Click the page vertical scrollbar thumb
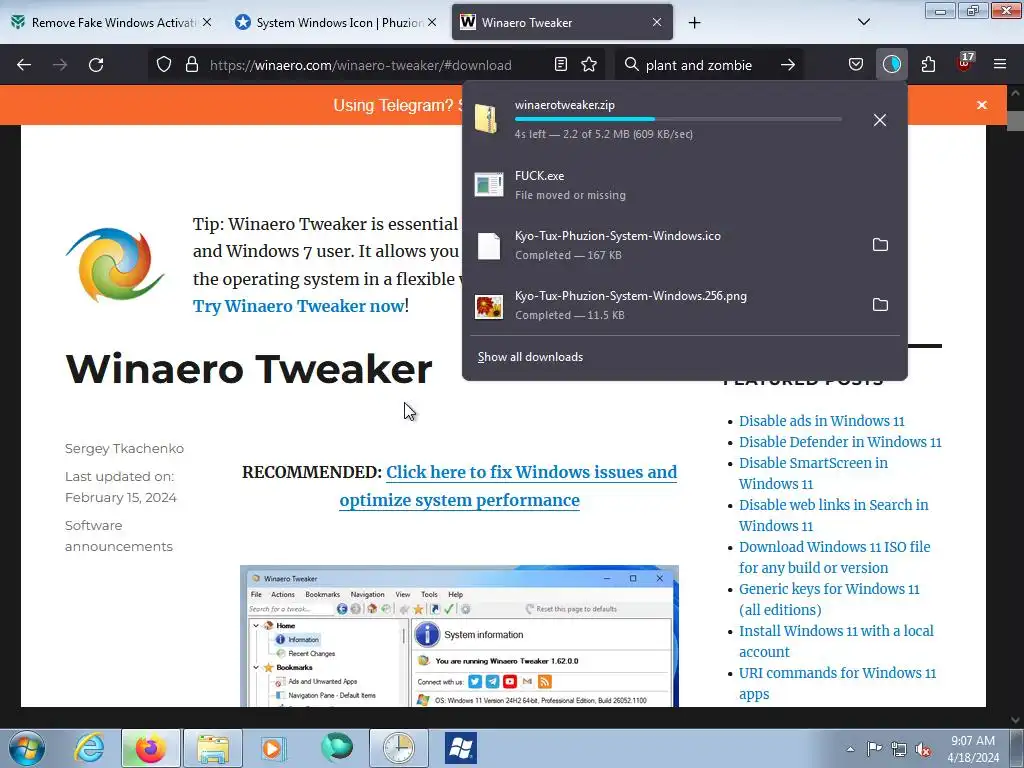Viewport: 1024px width, 768px height. (x=1016, y=121)
